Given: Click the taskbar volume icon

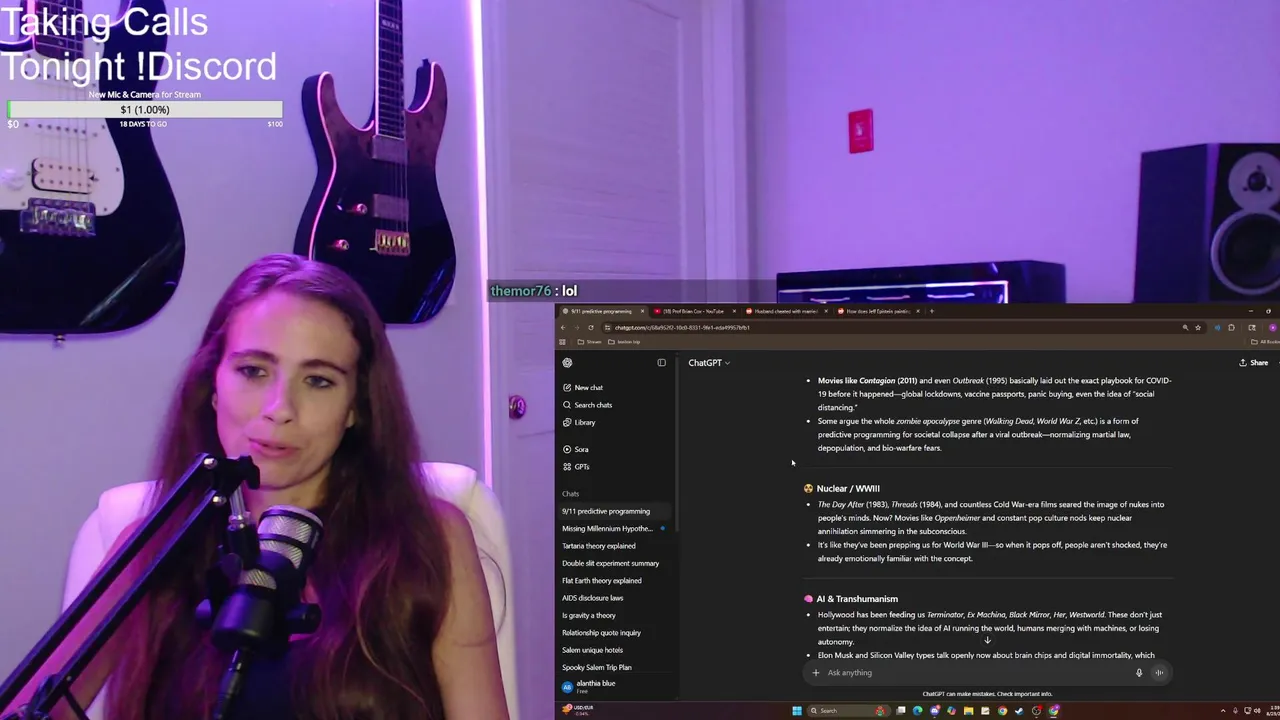Looking at the screenshot, I should [x=1257, y=711].
